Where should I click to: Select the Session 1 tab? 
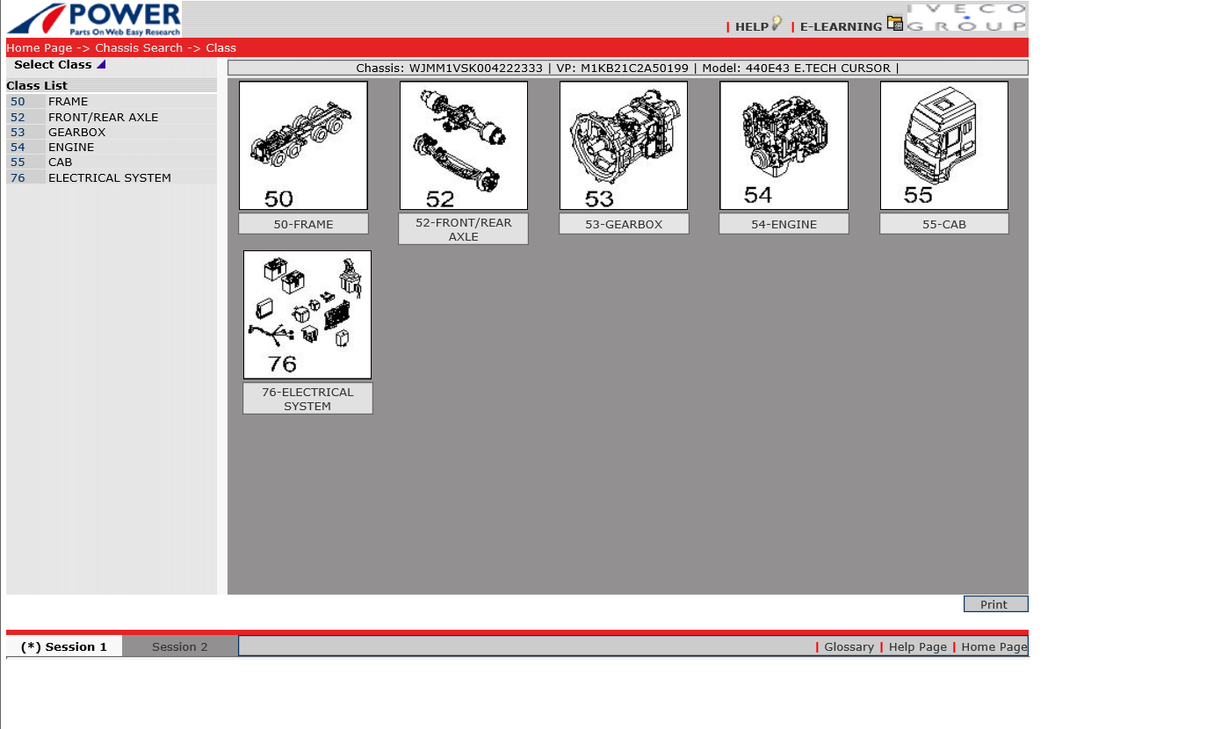point(64,647)
